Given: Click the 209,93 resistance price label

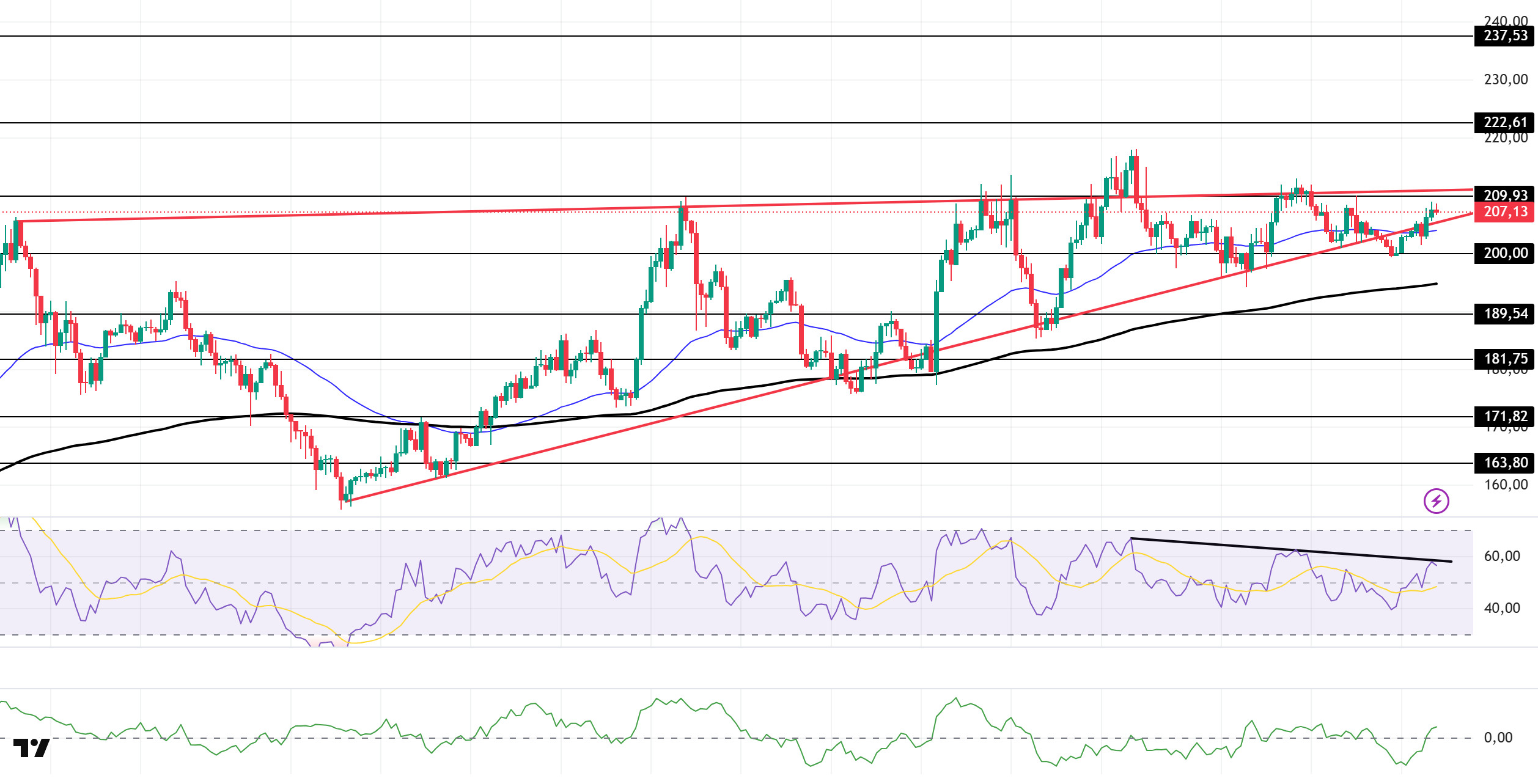Looking at the screenshot, I should pos(1504,195).
